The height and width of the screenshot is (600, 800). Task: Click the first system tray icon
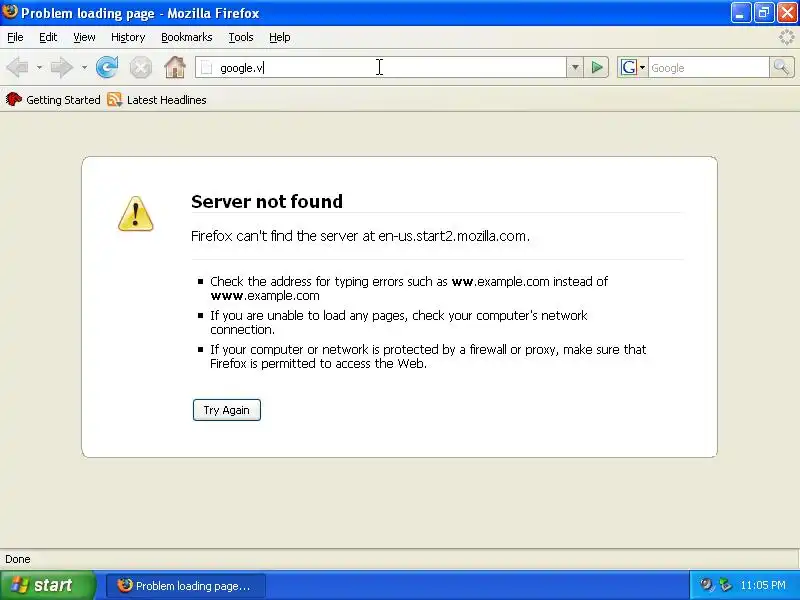click(706, 585)
